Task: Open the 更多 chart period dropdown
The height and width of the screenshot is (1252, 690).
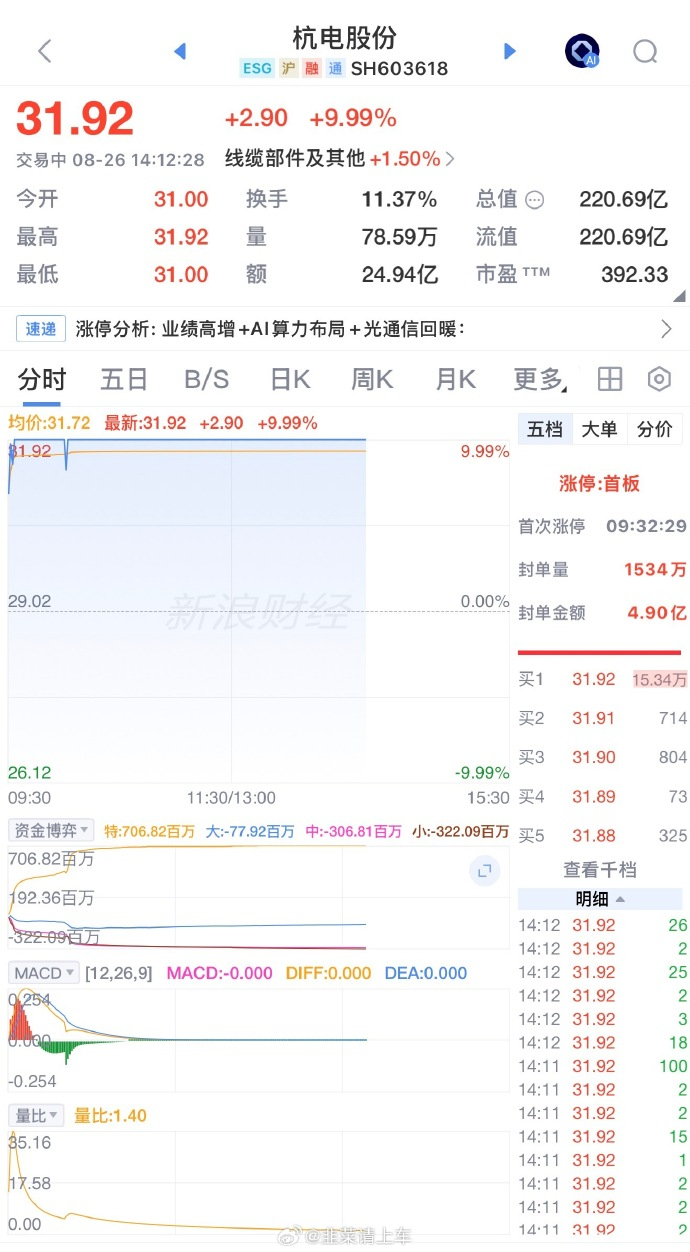Action: coord(541,379)
